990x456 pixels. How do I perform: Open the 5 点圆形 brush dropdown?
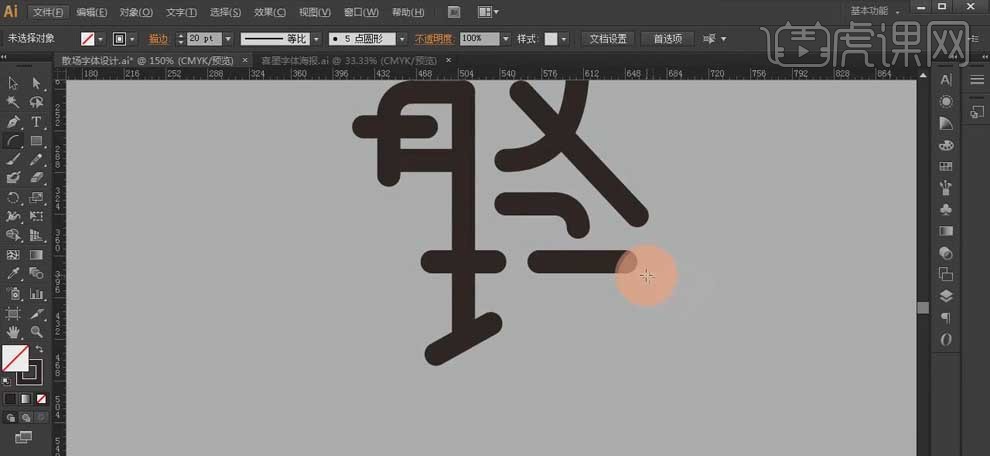tap(402, 39)
